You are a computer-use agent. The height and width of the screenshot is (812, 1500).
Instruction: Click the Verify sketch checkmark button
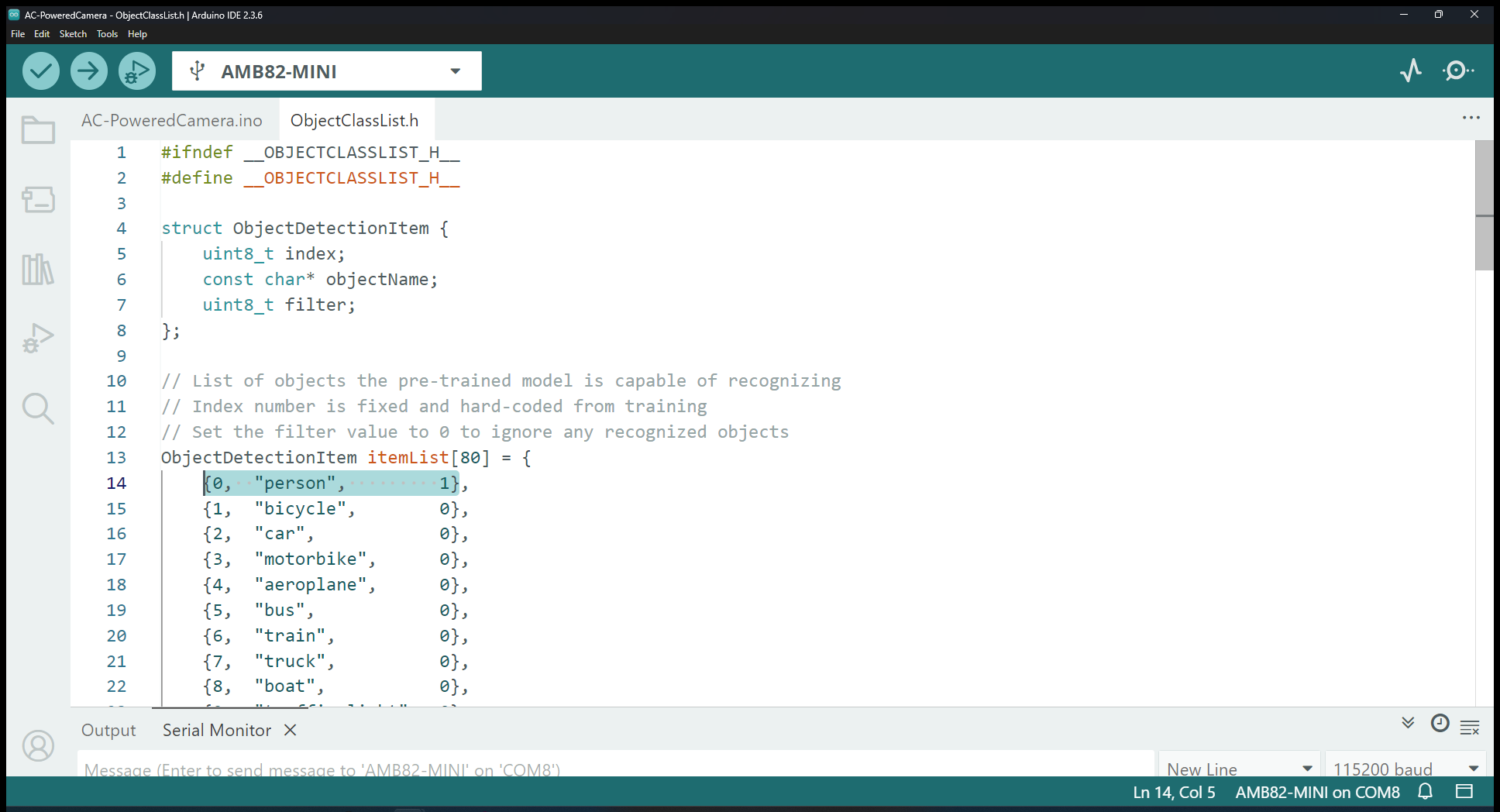point(41,71)
